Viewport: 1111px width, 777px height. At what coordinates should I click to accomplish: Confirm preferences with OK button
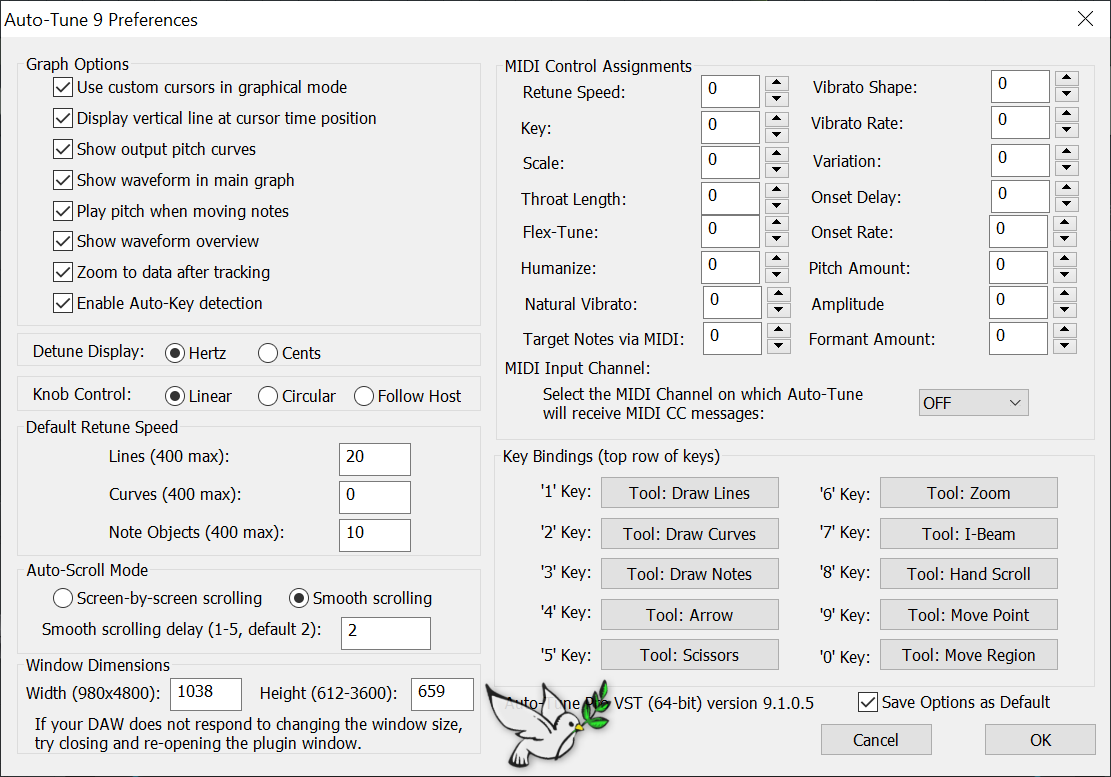[x=1040, y=740]
